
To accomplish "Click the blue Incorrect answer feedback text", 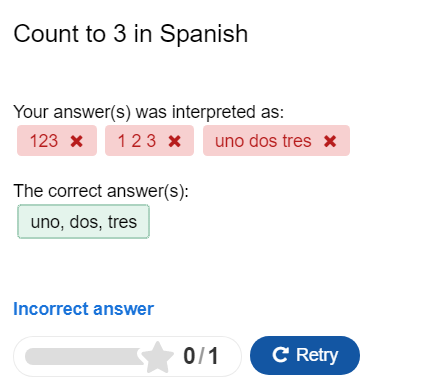I will coord(83,309).
